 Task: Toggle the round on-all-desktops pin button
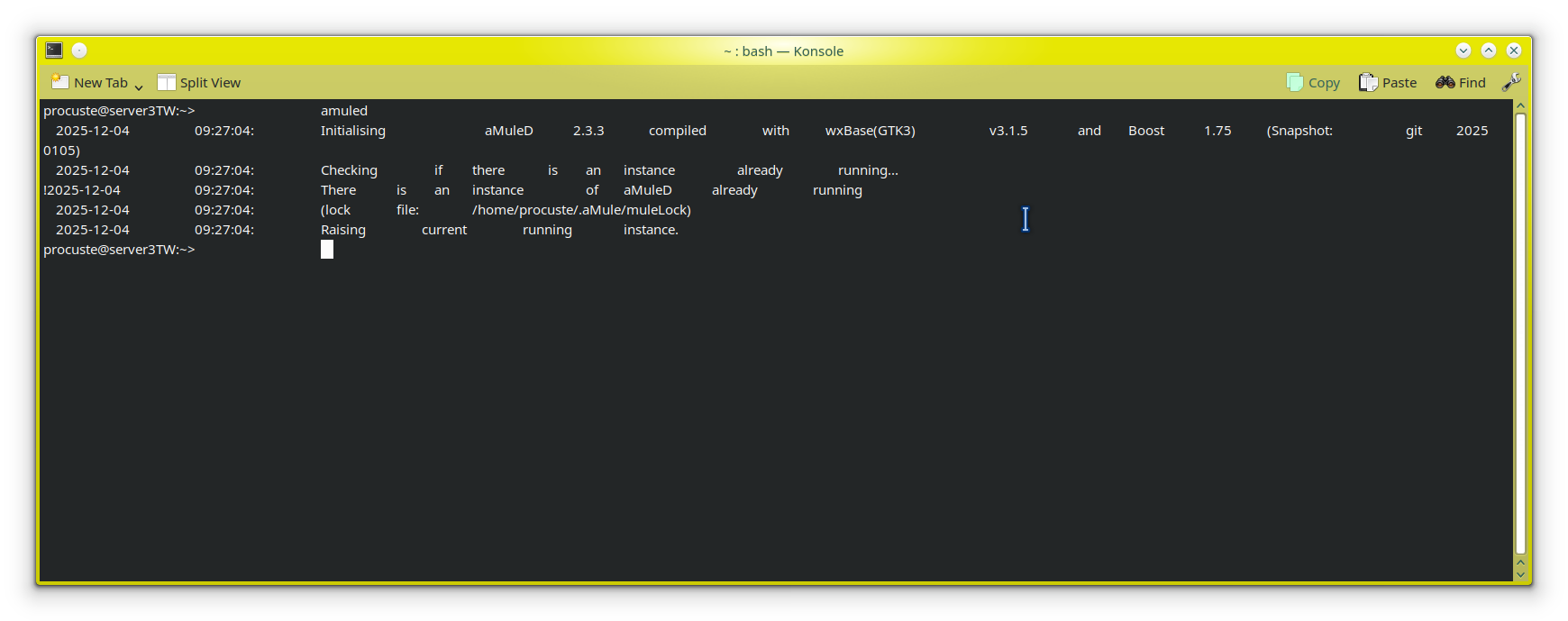tap(79, 50)
